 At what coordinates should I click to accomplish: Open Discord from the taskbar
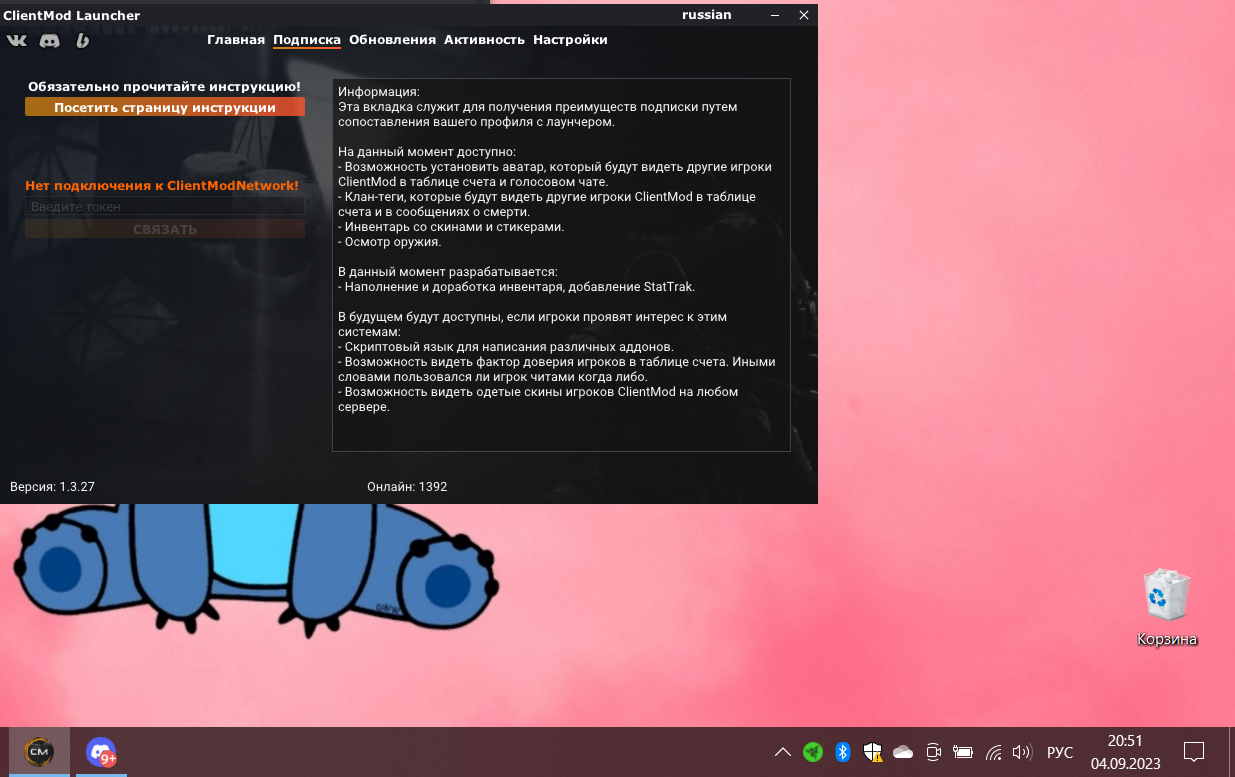tap(100, 751)
